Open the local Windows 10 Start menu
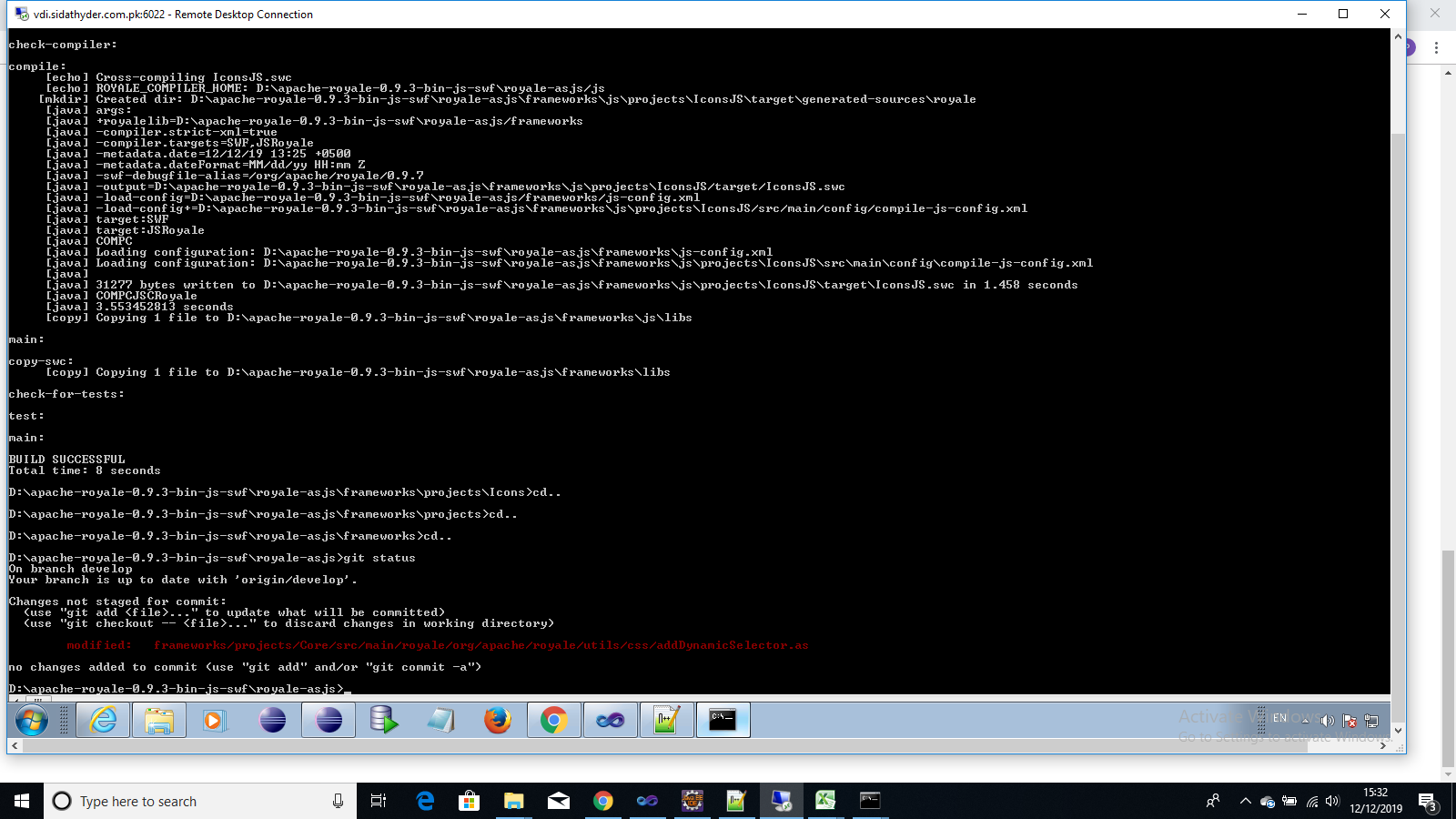This screenshot has height=819, width=1456. point(22,801)
